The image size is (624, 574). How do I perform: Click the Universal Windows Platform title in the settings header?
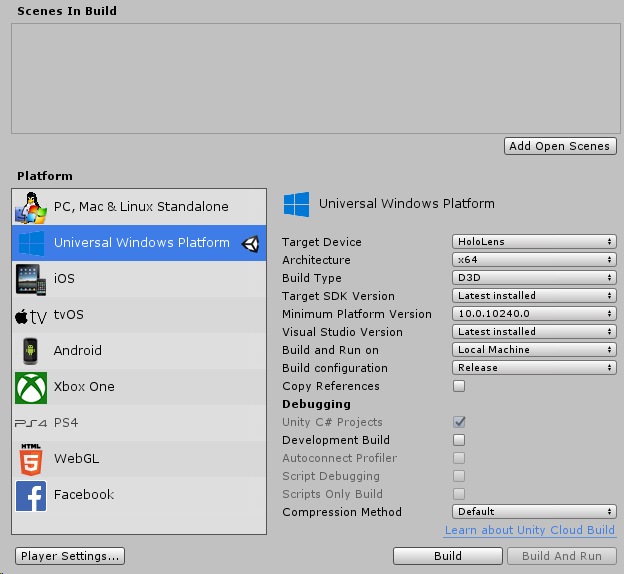407,204
